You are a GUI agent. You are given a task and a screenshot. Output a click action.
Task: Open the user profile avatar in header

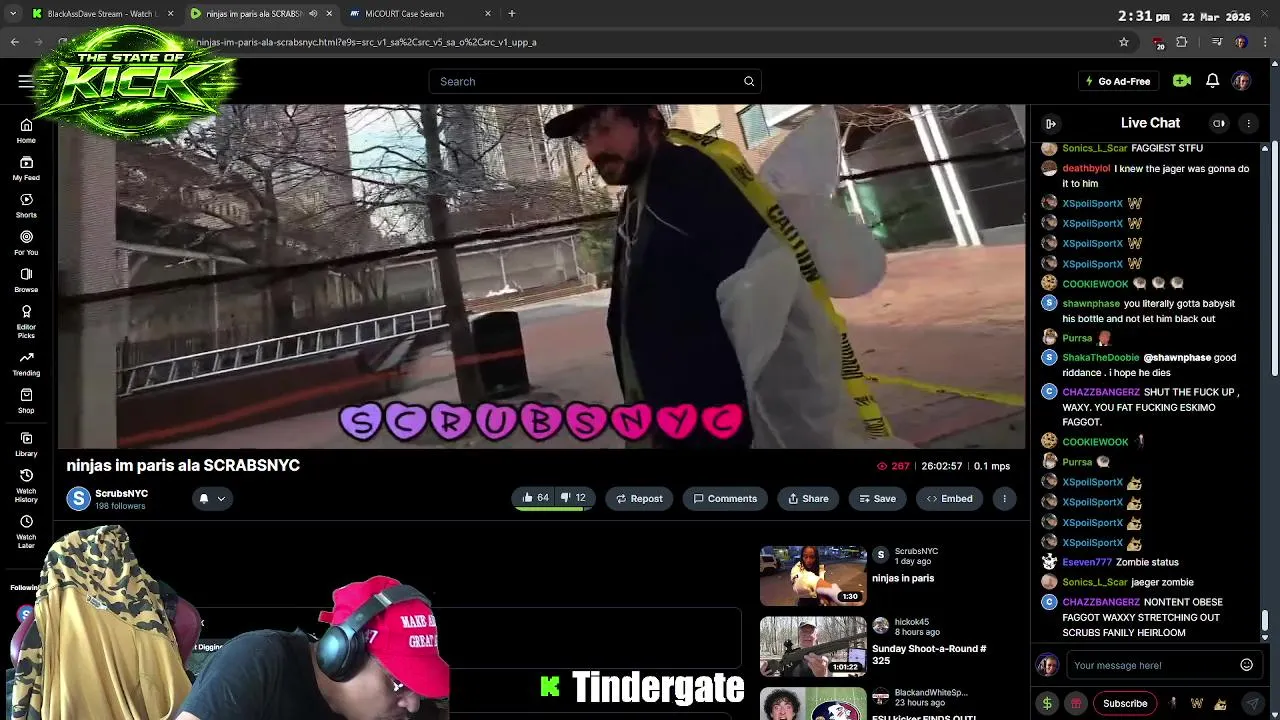click(1241, 81)
